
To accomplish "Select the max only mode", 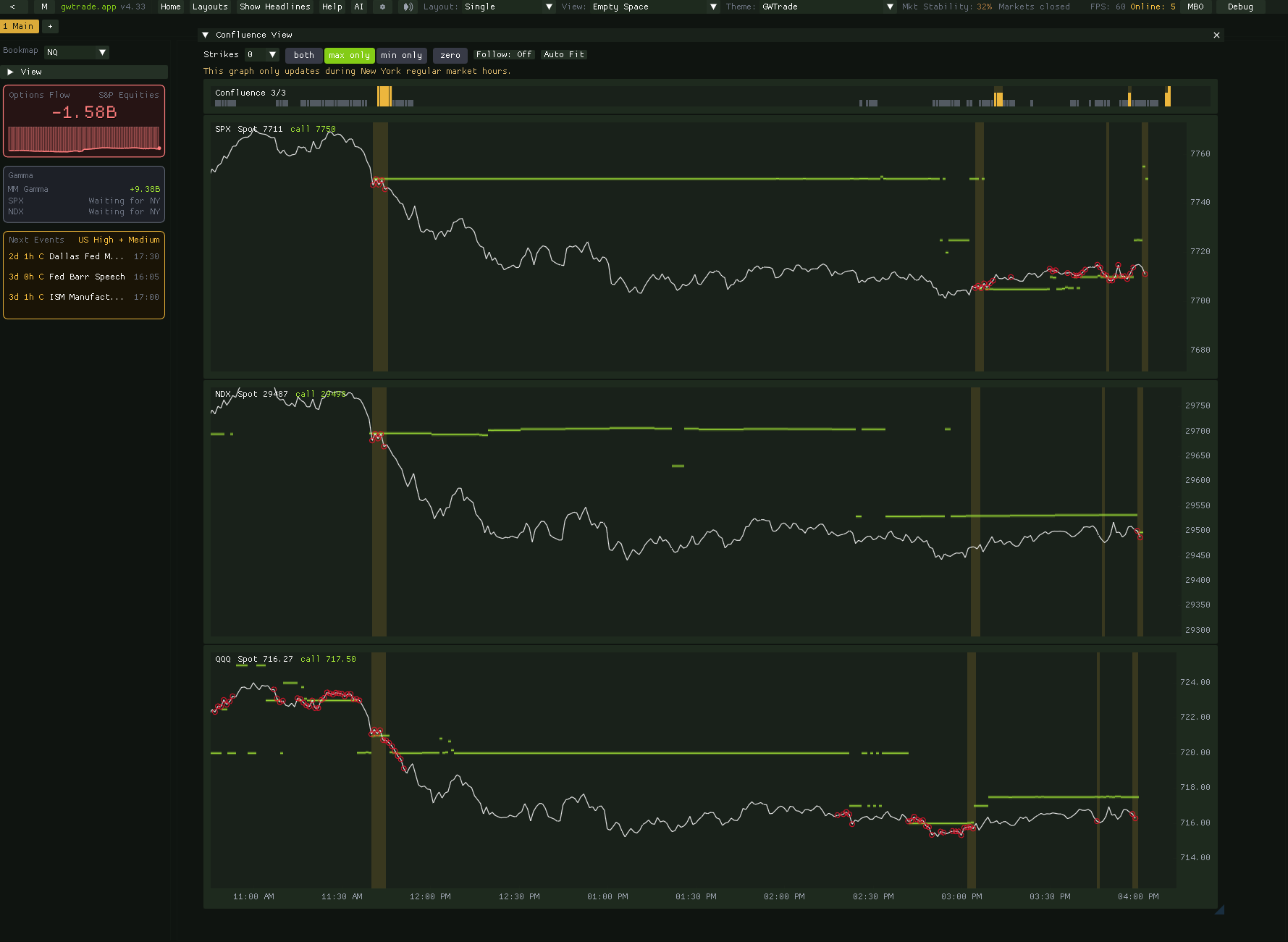I will pos(349,55).
